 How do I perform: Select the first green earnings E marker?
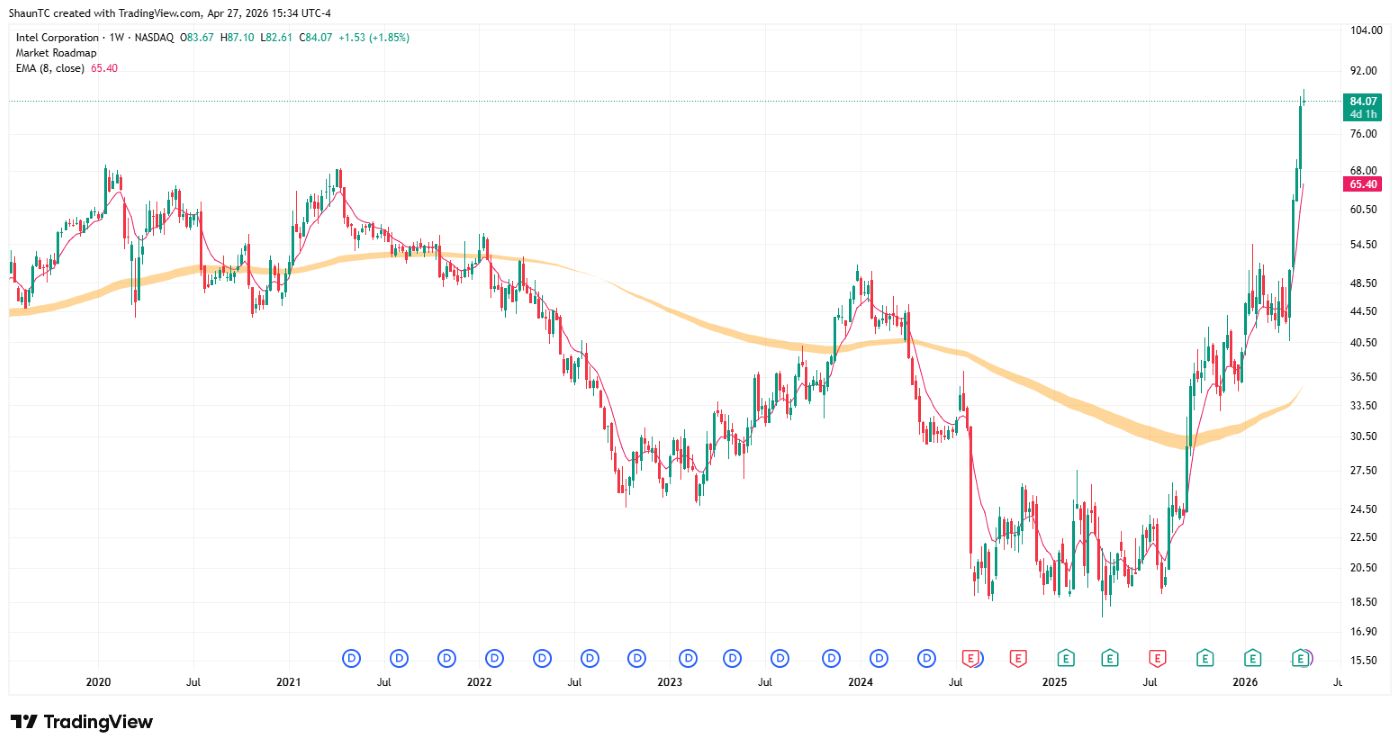(1065, 658)
